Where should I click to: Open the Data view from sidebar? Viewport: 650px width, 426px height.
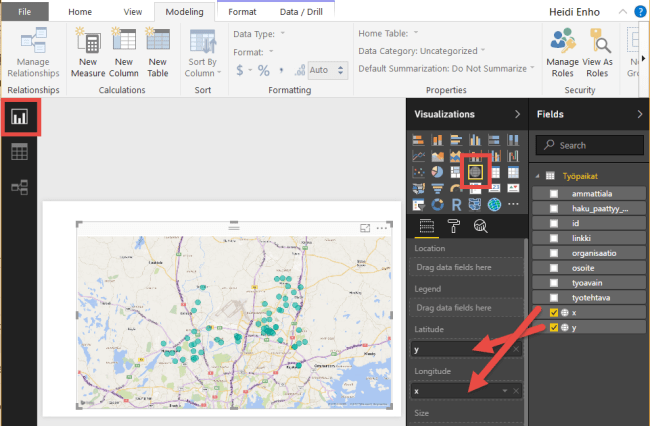(20, 152)
